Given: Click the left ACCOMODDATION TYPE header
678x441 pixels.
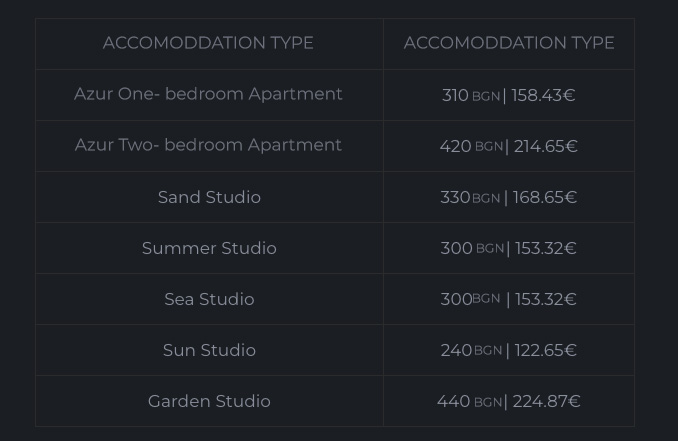Looking at the screenshot, I should click(208, 43).
